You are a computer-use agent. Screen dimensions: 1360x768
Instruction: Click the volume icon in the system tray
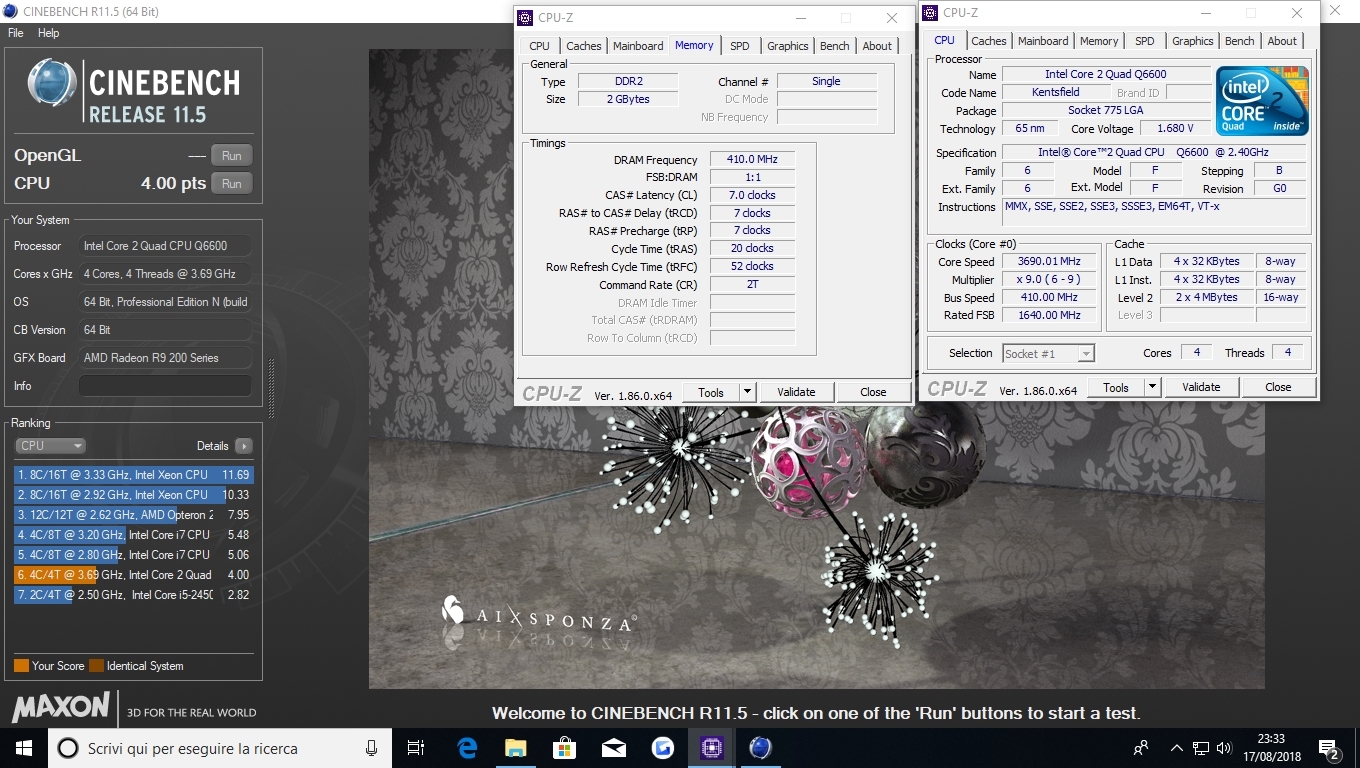coord(1223,748)
